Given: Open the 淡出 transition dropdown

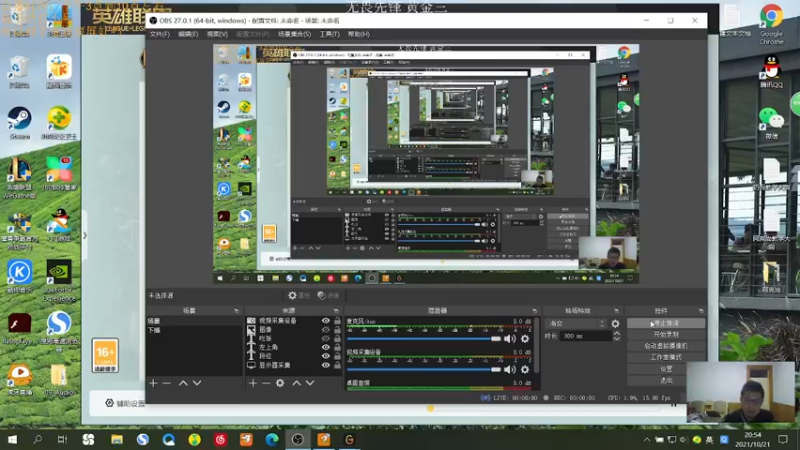Looking at the screenshot, I should click(576, 323).
